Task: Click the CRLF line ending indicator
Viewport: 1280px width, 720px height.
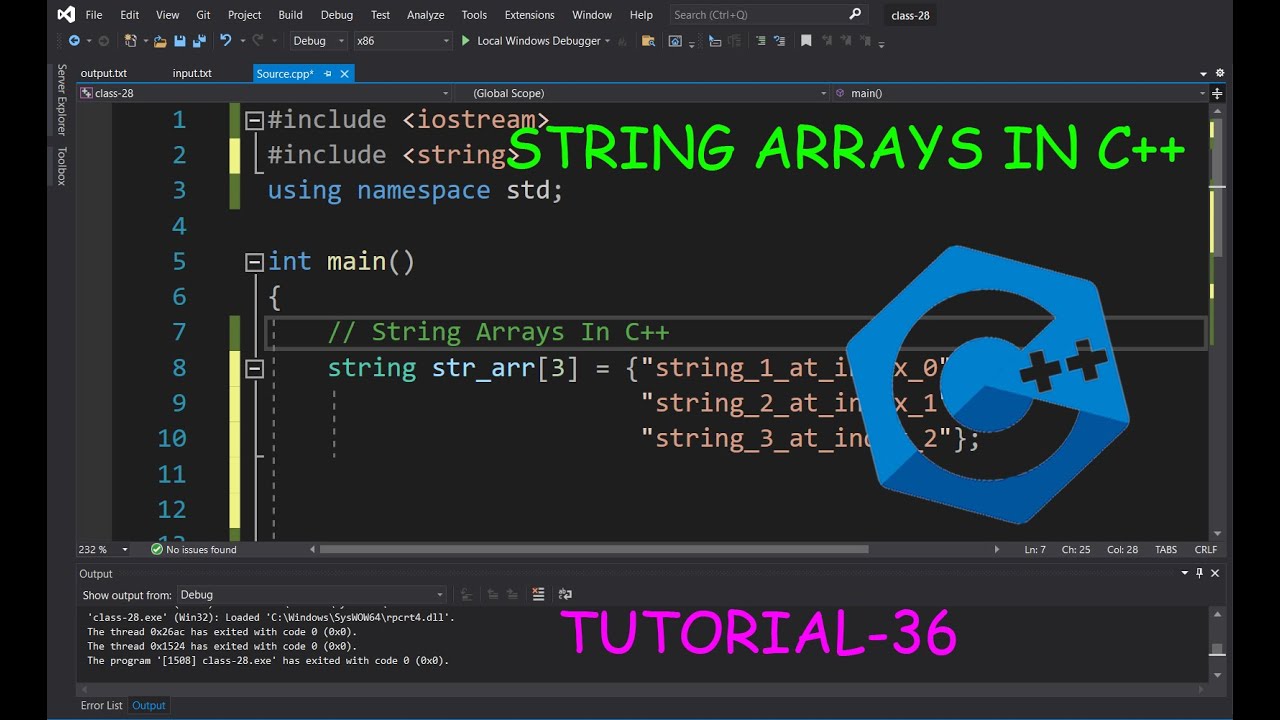Action: (1206, 549)
